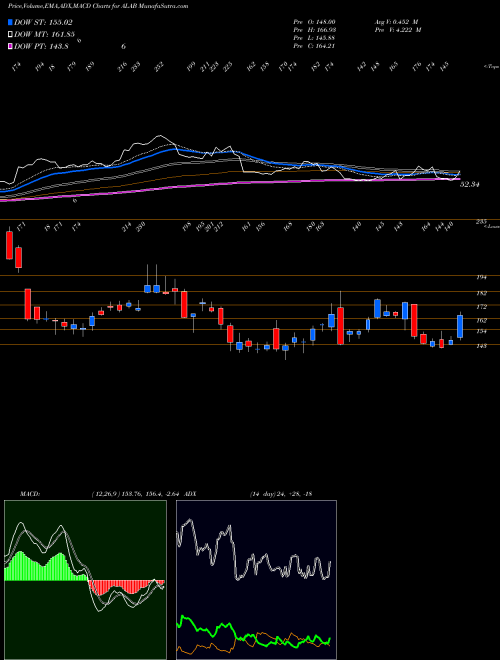Click the 172 price level label

tap(482, 306)
